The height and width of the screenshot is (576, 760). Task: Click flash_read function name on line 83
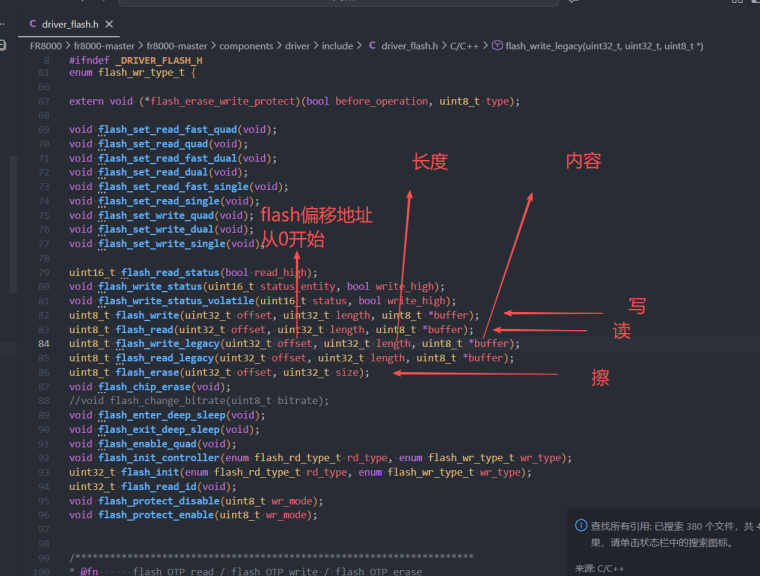click(144, 330)
